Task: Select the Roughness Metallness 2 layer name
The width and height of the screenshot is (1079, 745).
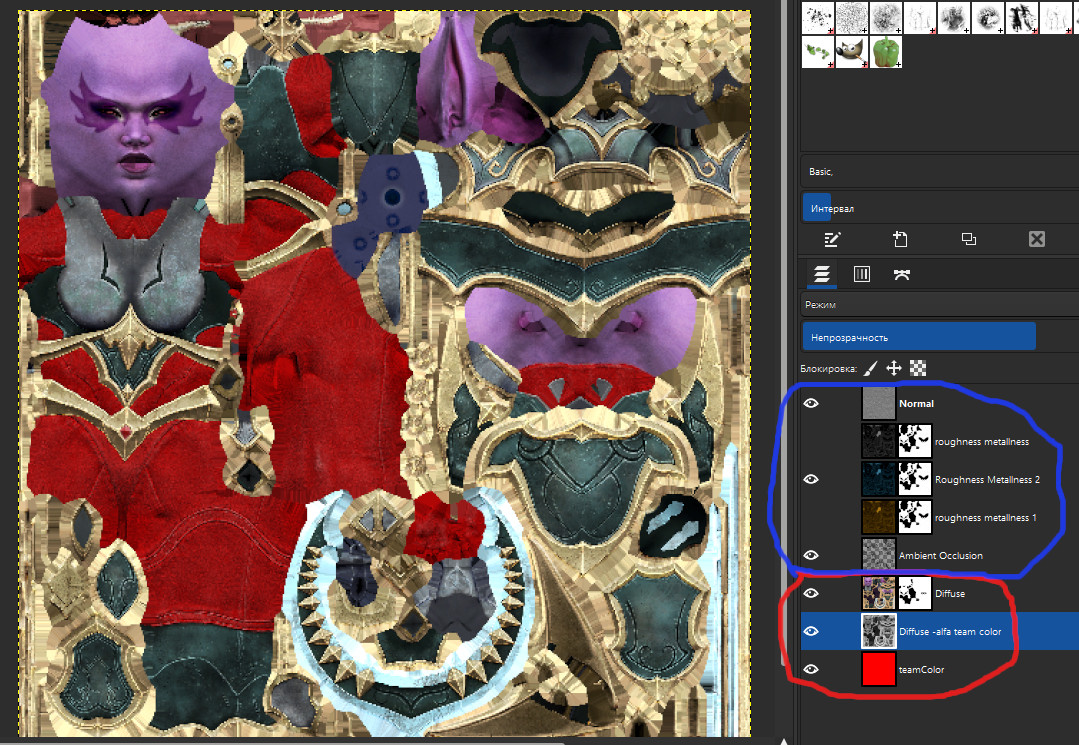Action: coord(987,479)
